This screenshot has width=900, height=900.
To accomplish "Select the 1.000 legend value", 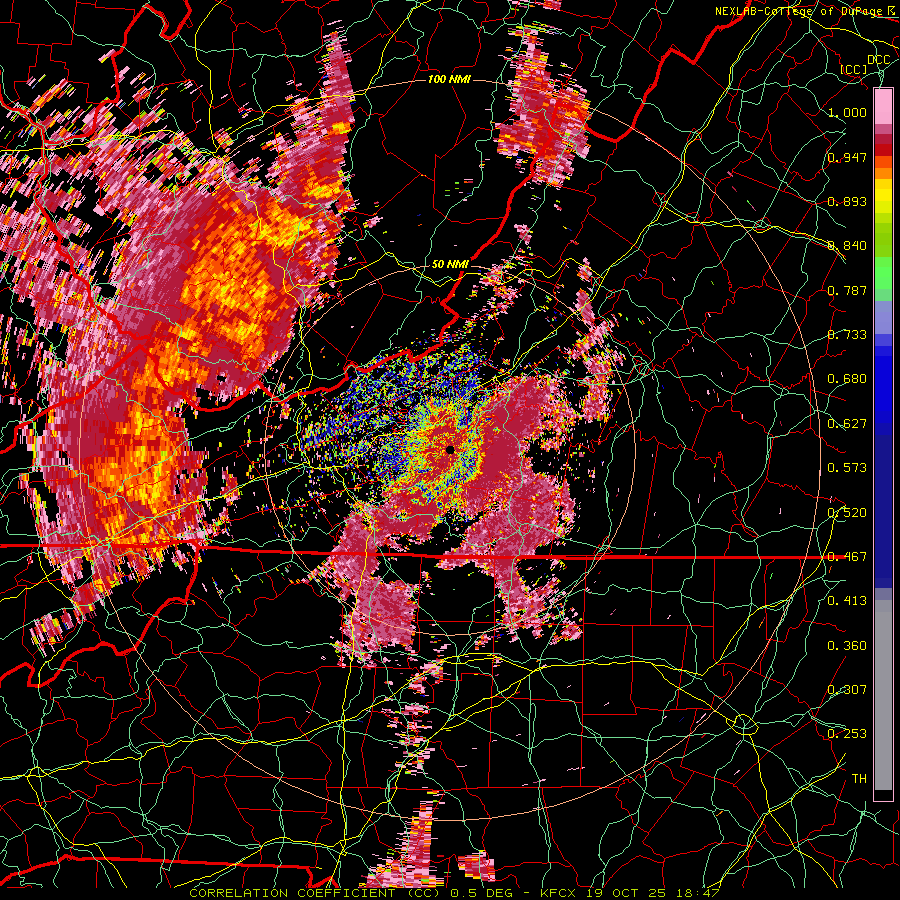I will pyautogui.click(x=847, y=112).
